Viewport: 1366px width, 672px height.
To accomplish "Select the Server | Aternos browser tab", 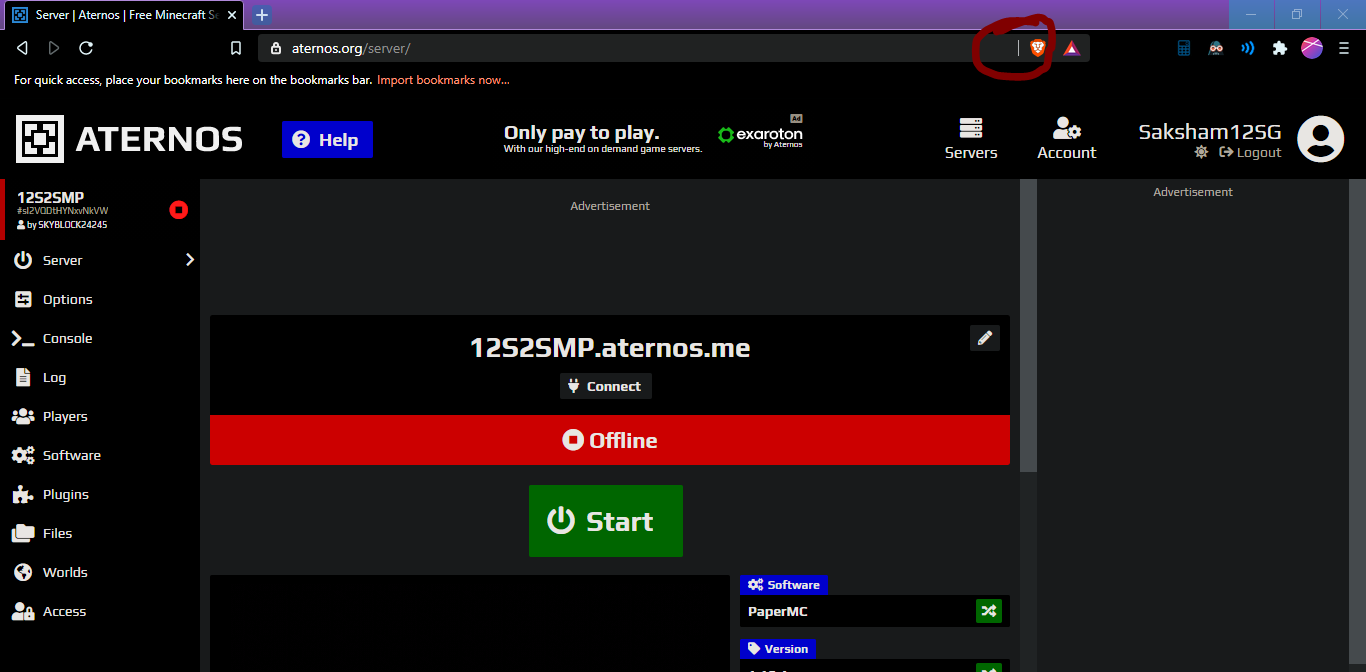I will (x=125, y=15).
